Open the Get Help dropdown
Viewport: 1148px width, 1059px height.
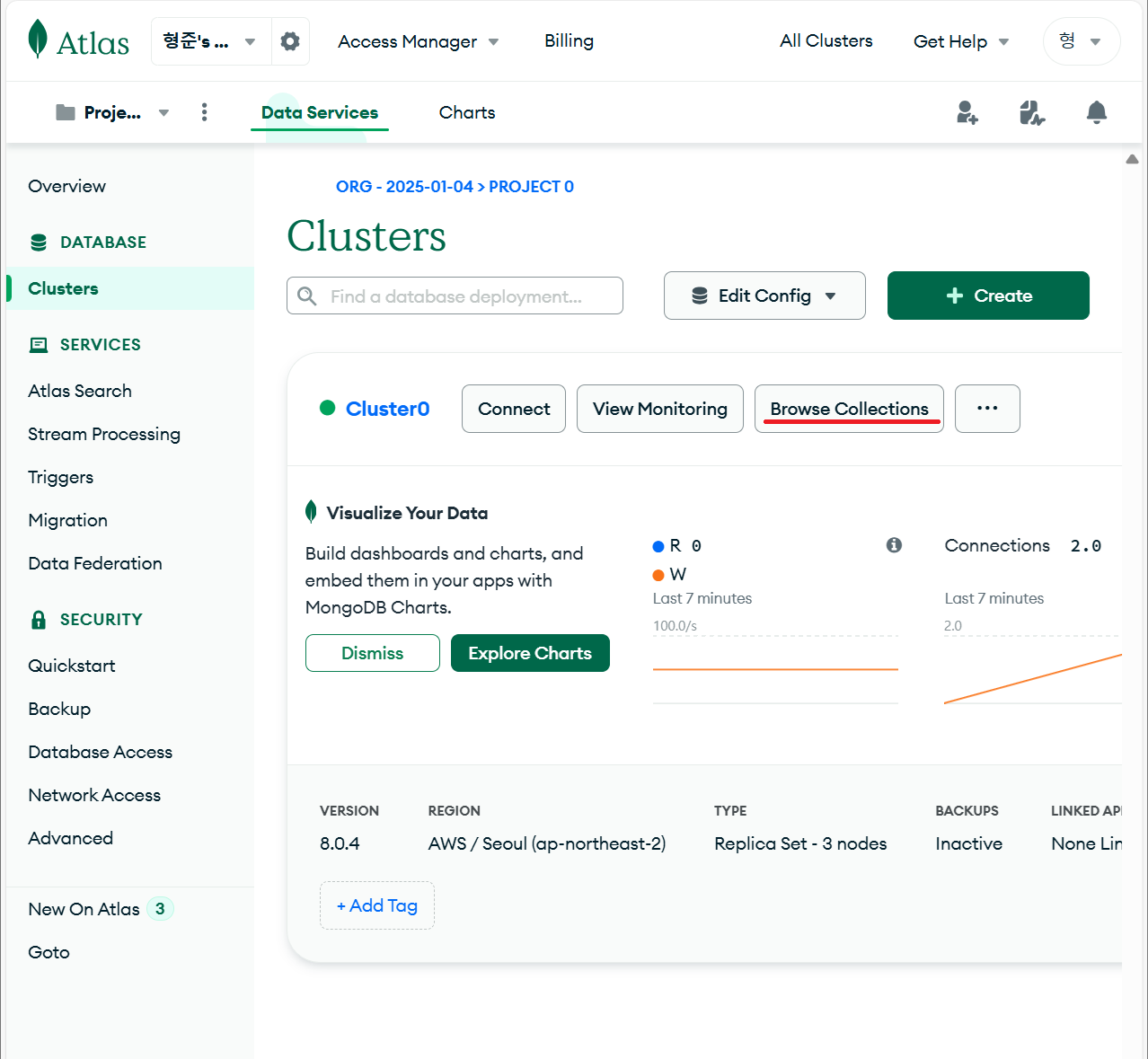tap(961, 41)
